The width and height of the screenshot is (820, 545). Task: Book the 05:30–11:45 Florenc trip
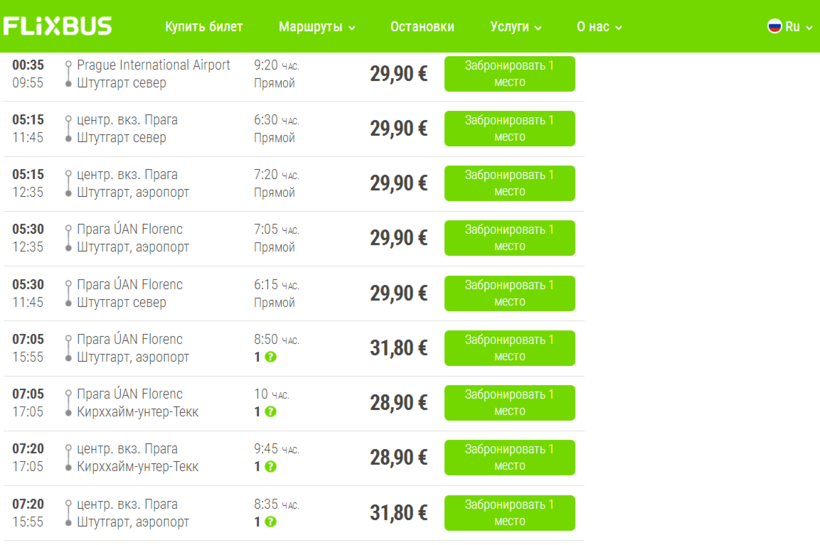pyautogui.click(x=509, y=294)
